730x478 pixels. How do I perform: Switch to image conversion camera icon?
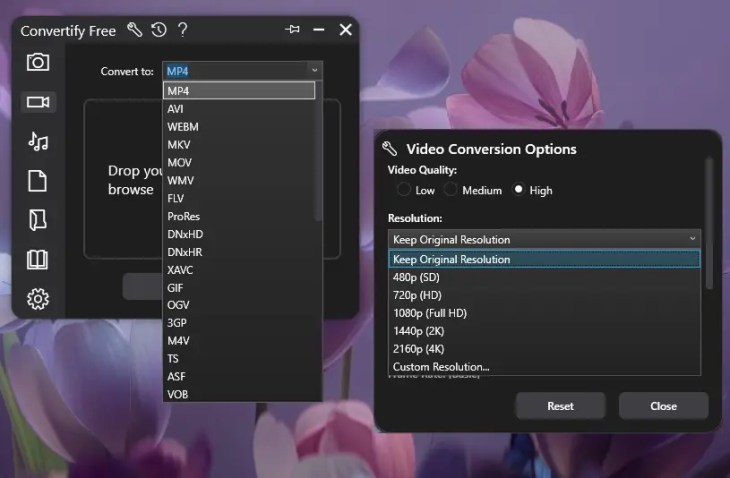[x=38, y=62]
